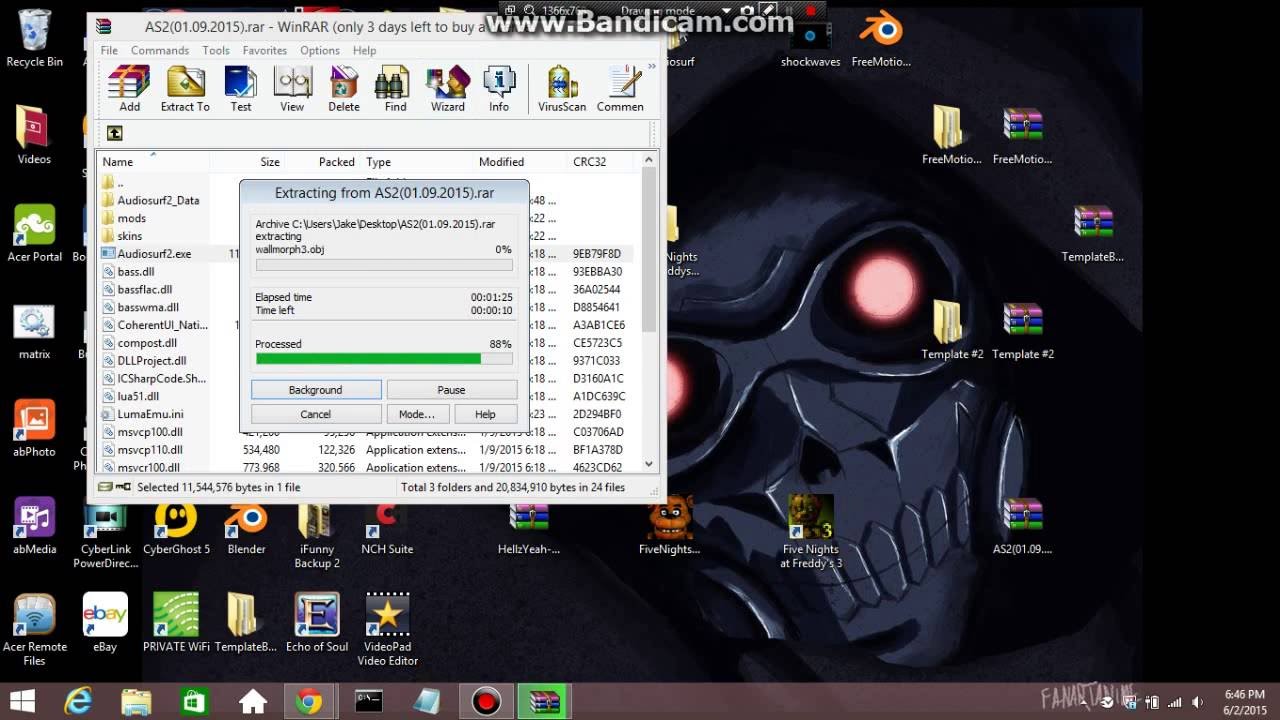Select the compost.dll file

point(139,343)
